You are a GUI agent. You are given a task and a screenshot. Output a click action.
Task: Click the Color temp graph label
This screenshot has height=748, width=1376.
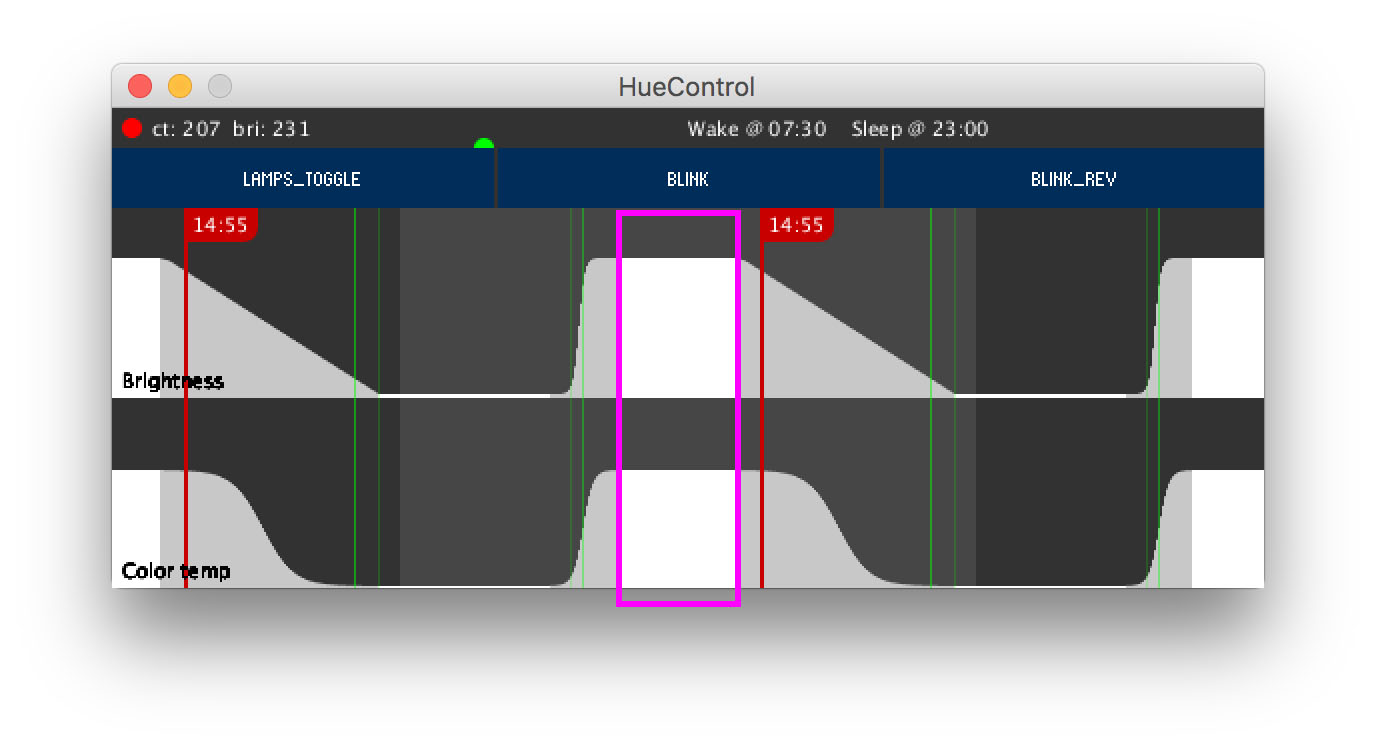[176, 571]
